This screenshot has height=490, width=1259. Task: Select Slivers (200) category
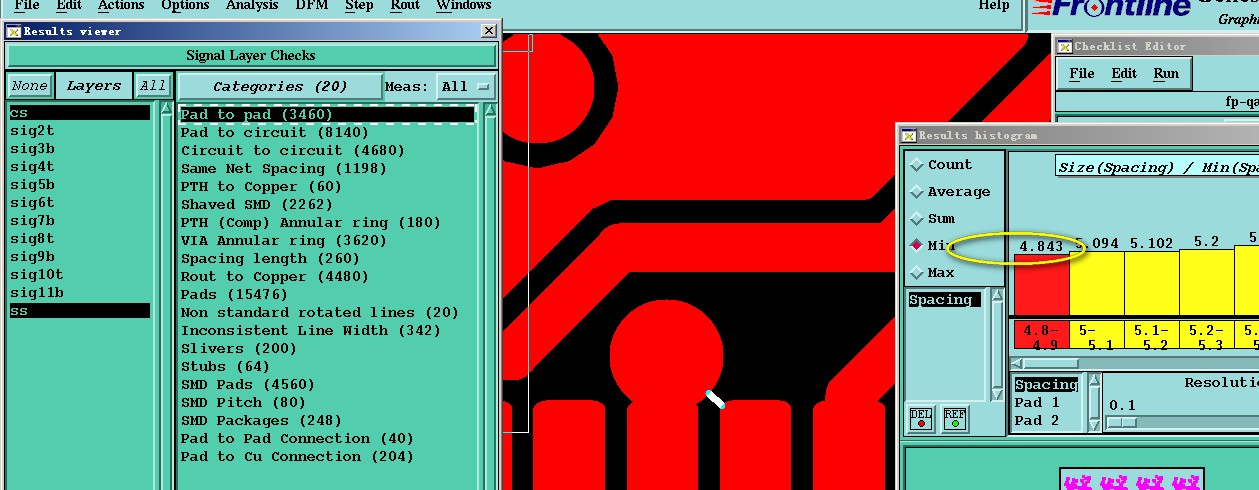[327, 349]
